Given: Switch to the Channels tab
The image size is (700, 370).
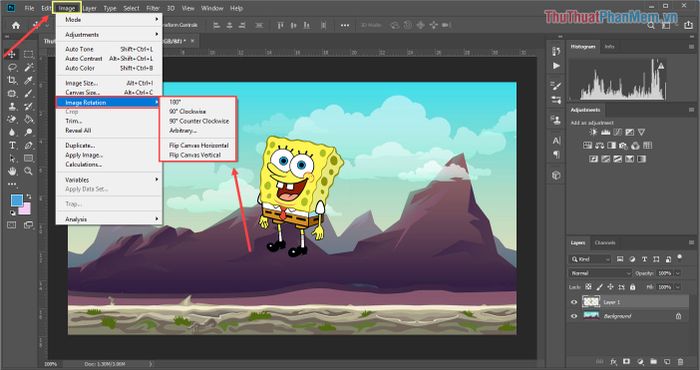Looking at the screenshot, I should click(x=605, y=243).
